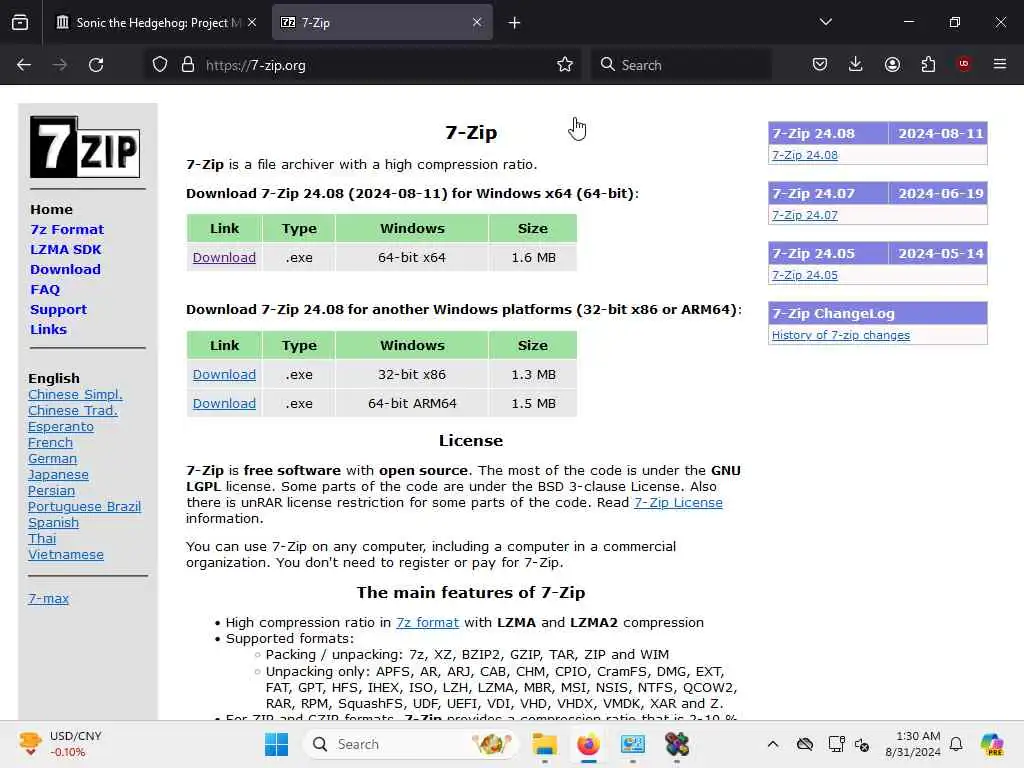Open the 7-Zip License link
Viewport: 1024px width, 768px height.
point(678,502)
